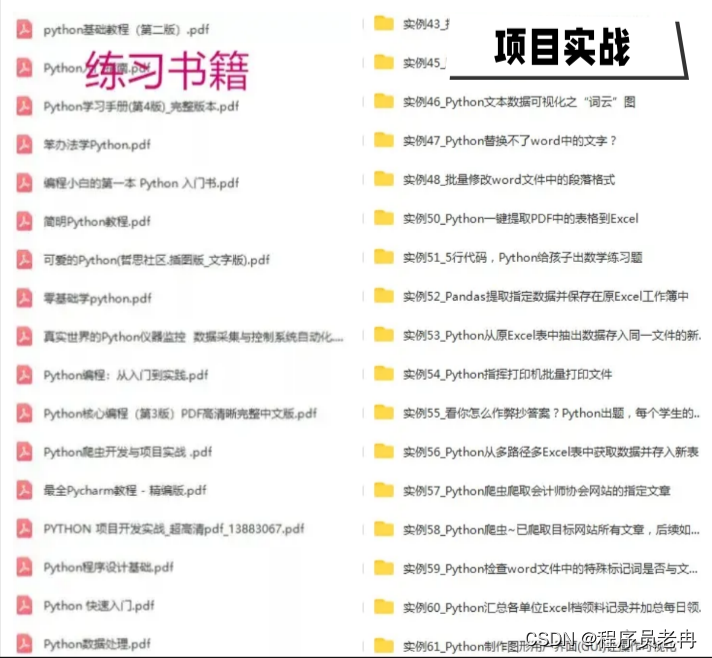
Task: Select file name 最全Pycharm教程 - 精编版.pdf
Action: (125, 490)
